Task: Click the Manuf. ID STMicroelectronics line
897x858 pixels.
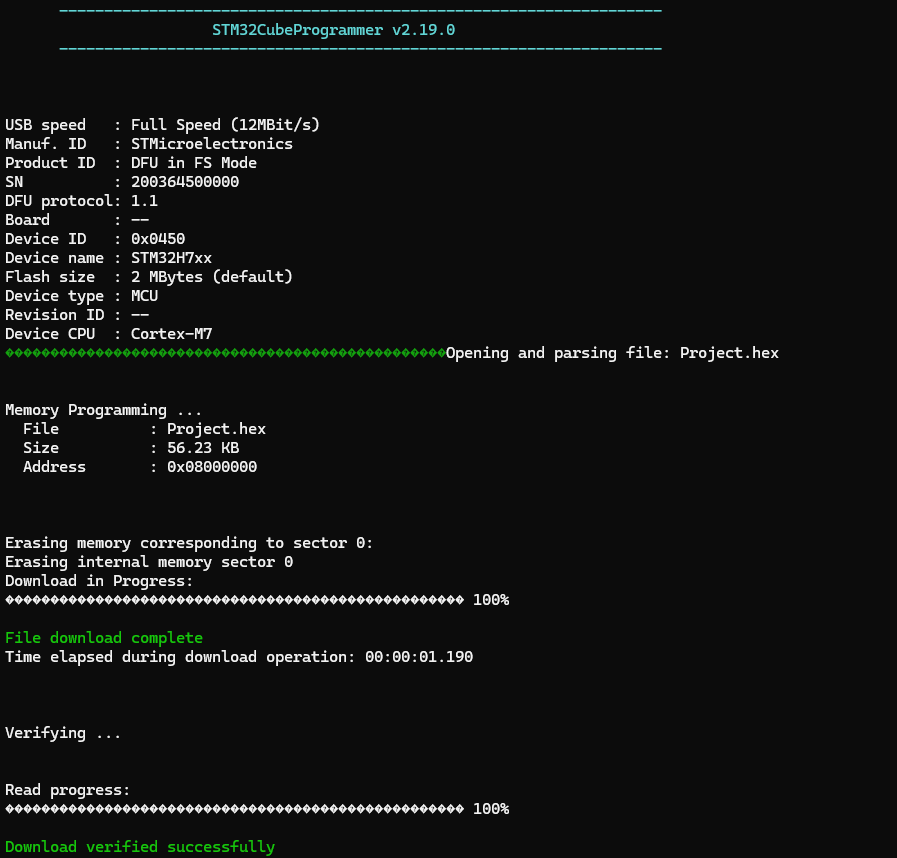Action: coord(149,144)
